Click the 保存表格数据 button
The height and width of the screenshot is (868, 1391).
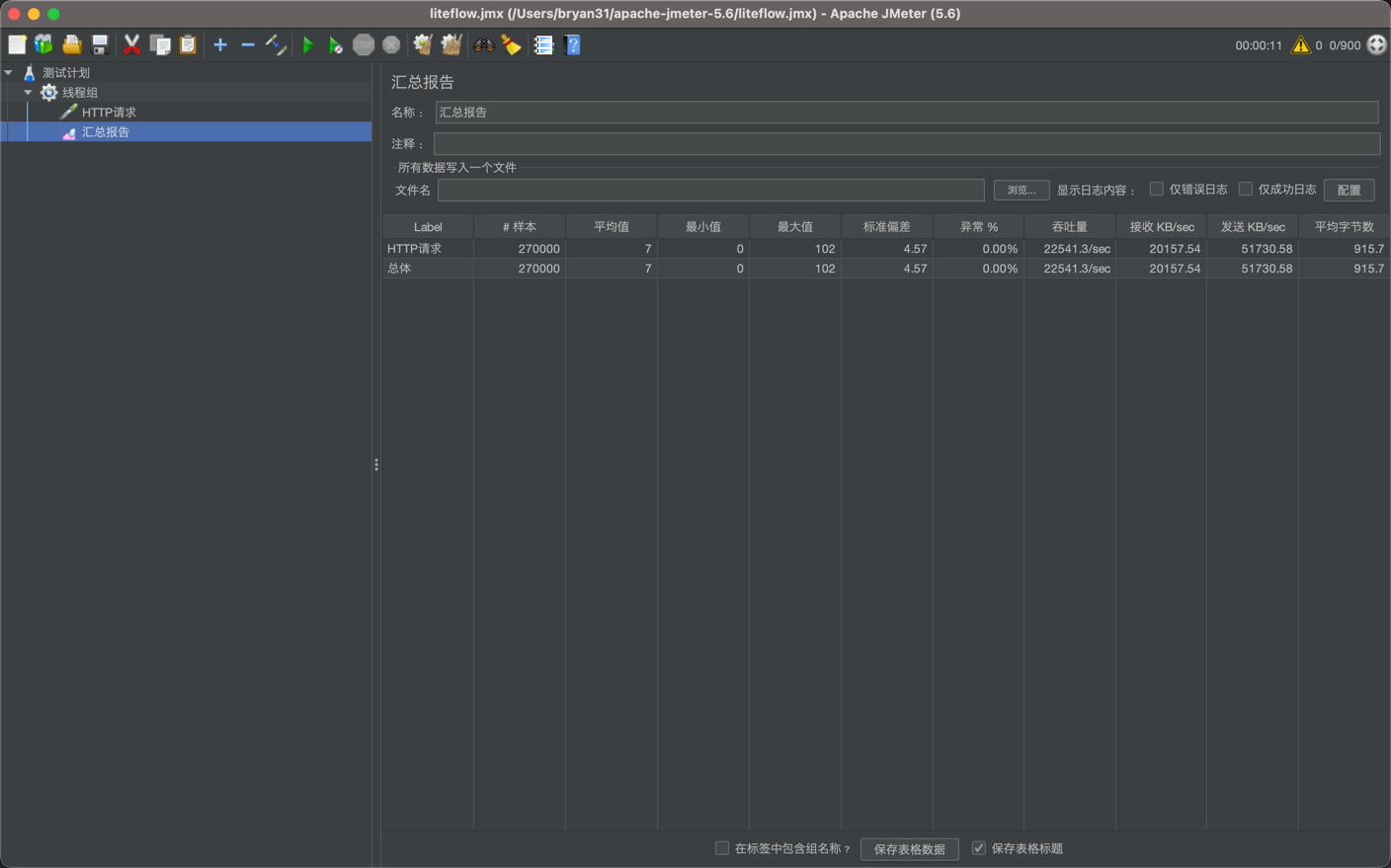tap(909, 849)
